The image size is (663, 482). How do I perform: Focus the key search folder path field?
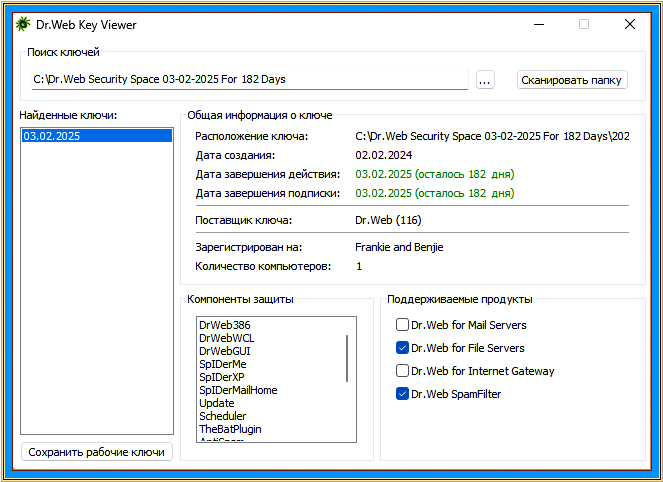tap(250, 79)
